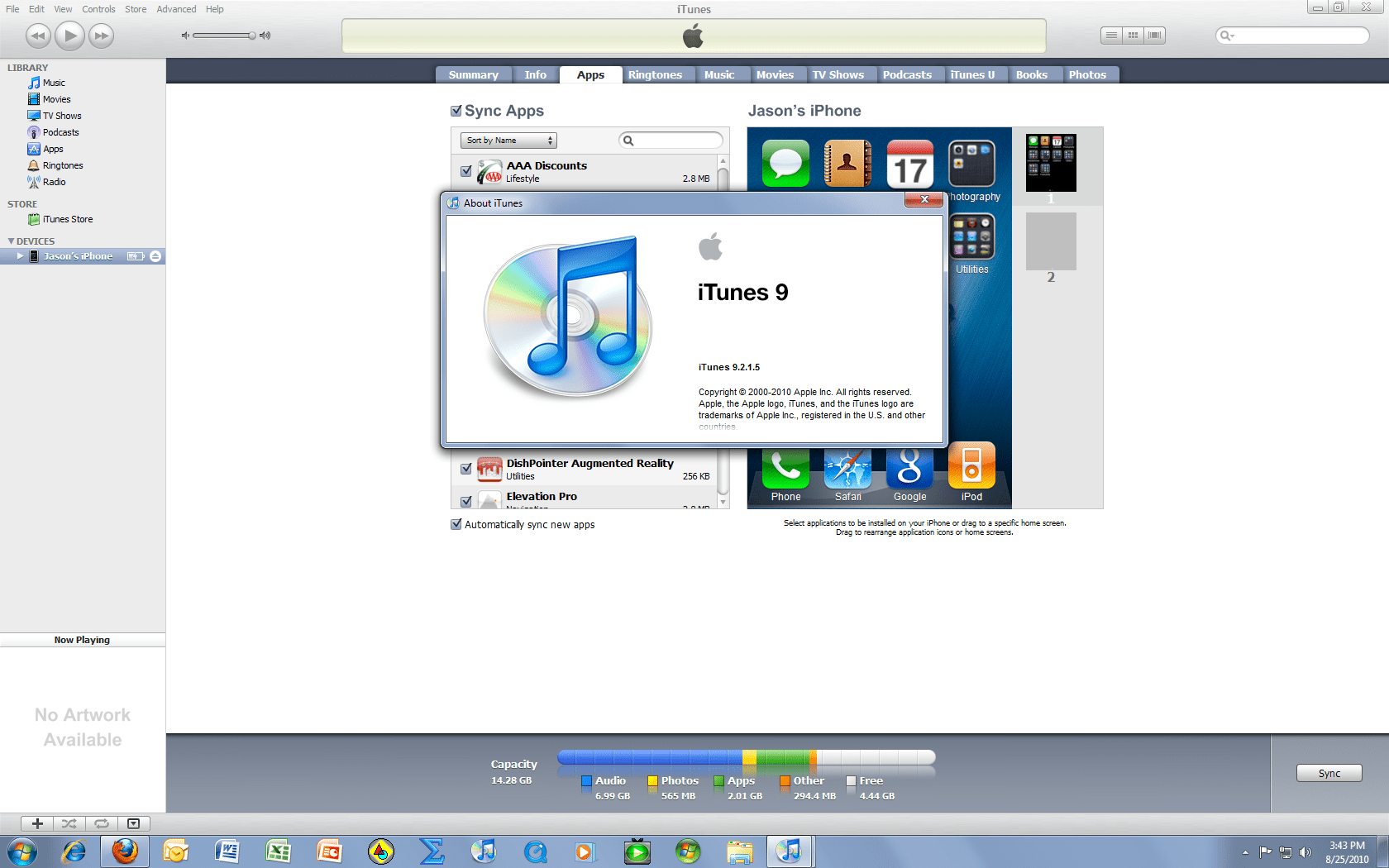Screen dimensions: 1389x868
Task: Open Podcasts in the sidebar
Action: coord(60,132)
